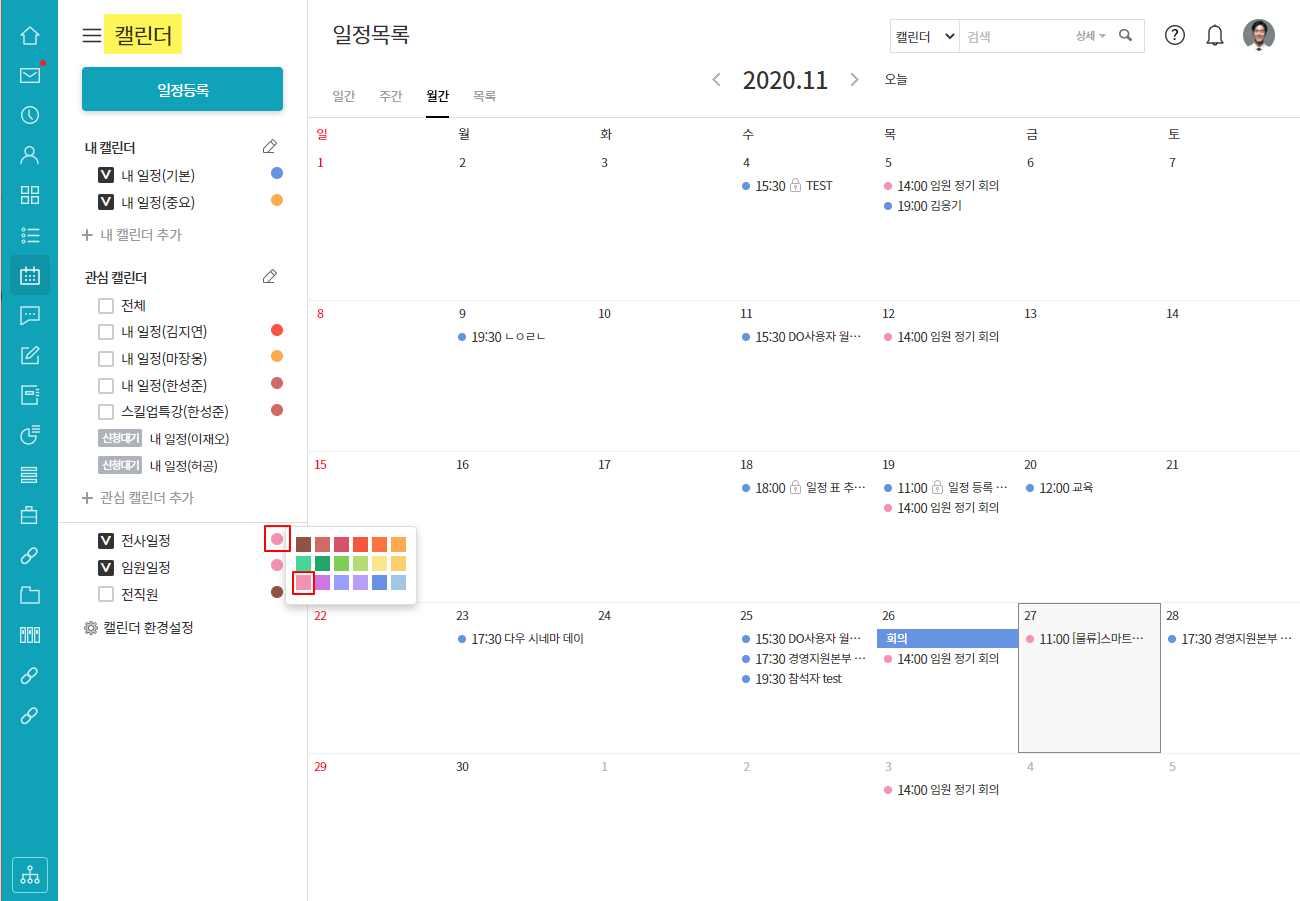
Task: Switch to the 목록 view tab
Action: click(x=484, y=97)
